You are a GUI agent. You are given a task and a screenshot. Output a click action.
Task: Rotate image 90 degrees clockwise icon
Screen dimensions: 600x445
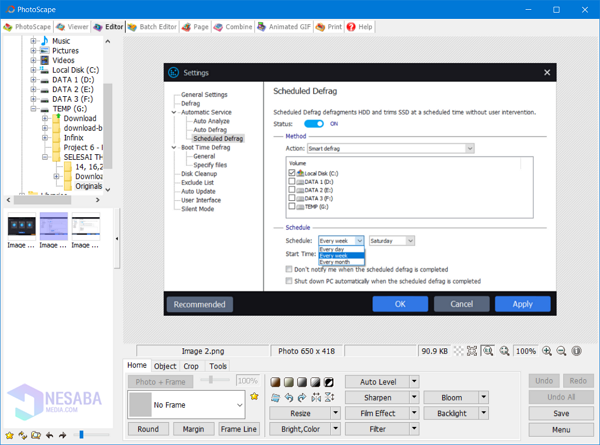click(302, 398)
